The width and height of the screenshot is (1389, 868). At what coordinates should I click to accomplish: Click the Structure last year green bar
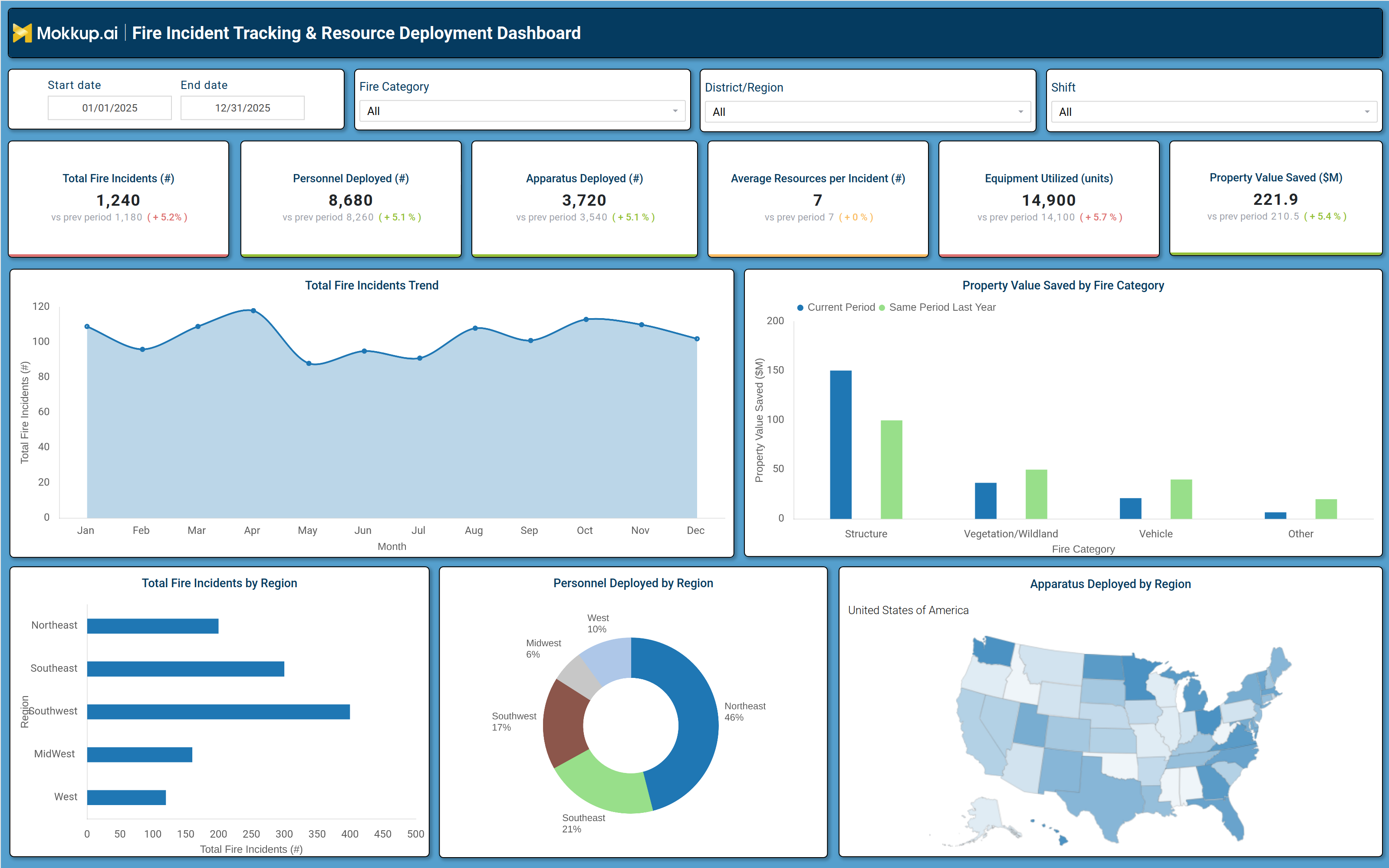coord(892,470)
